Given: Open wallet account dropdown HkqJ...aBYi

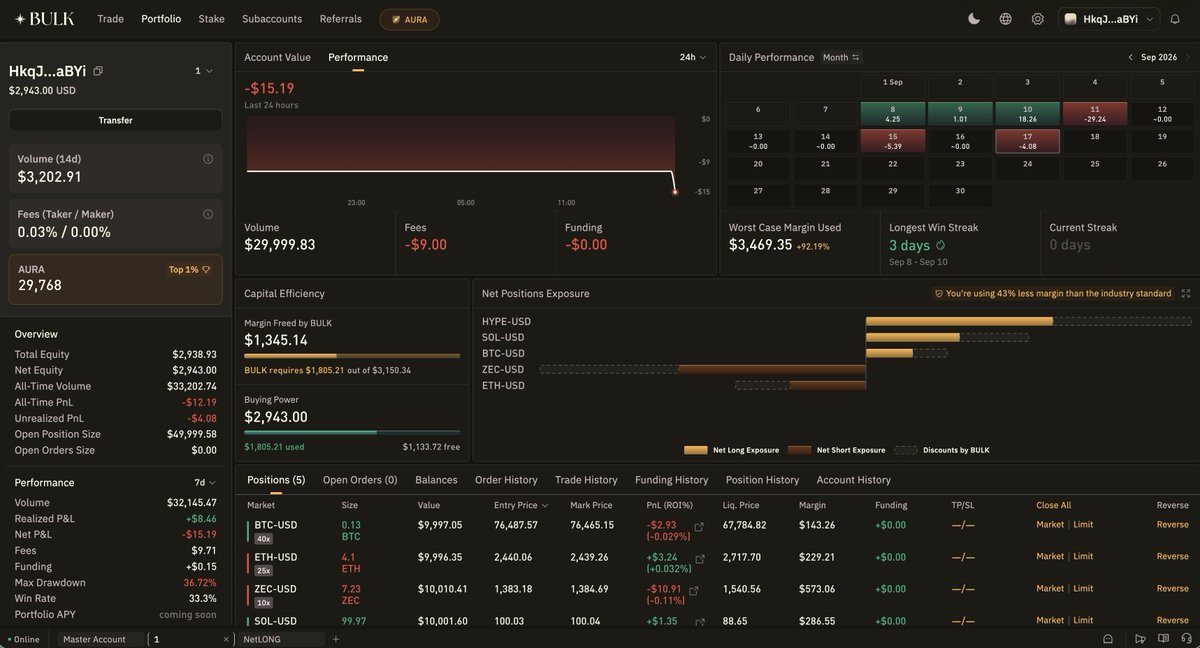Looking at the screenshot, I should (x=1109, y=19).
